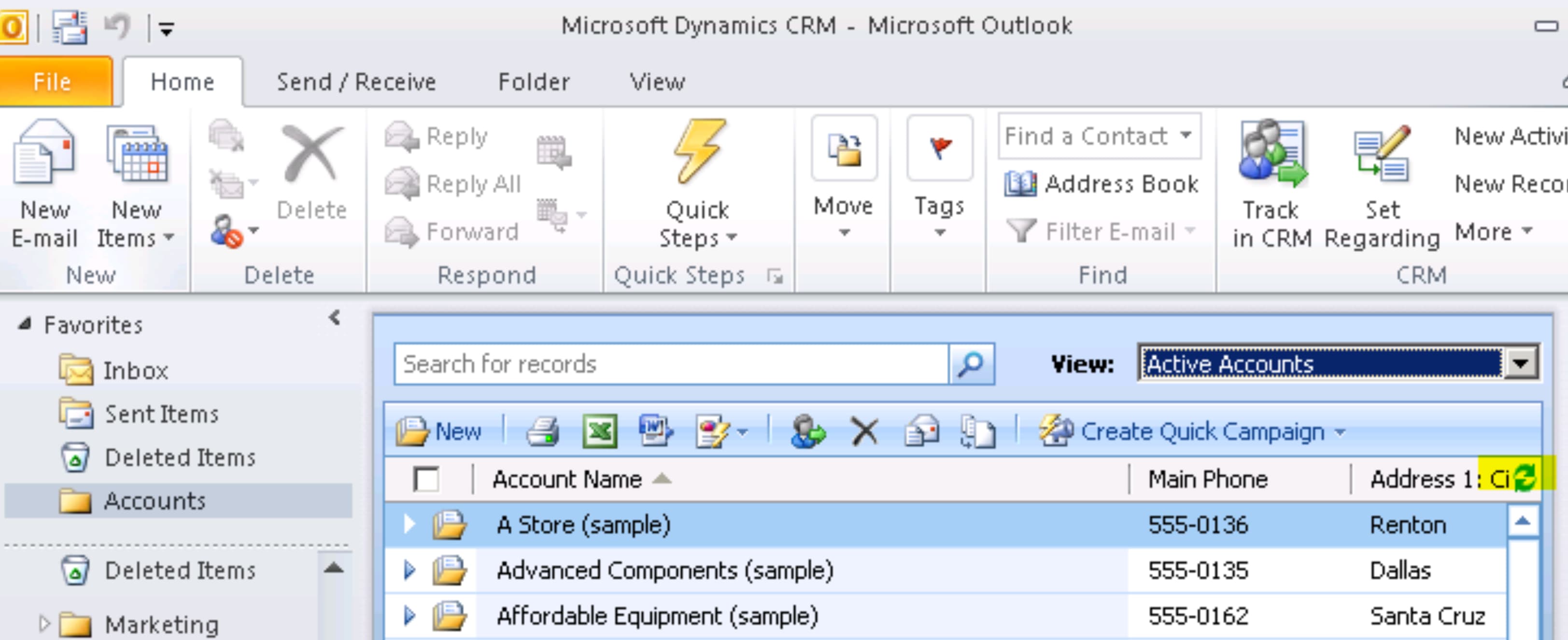The height and width of the screenshot is (640, 1568).
Task: Click the Search for records field
Action: [x=671, y=364]
